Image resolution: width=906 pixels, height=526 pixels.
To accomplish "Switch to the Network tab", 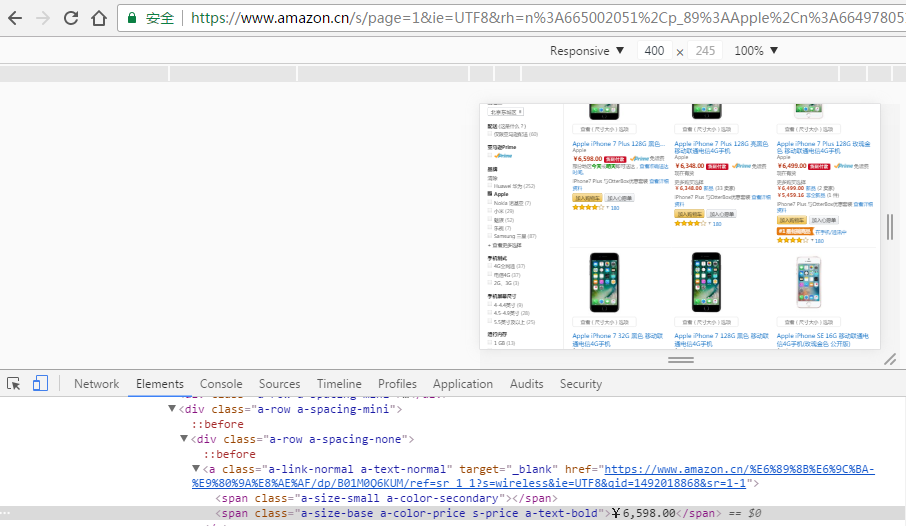I will point(96,384).
